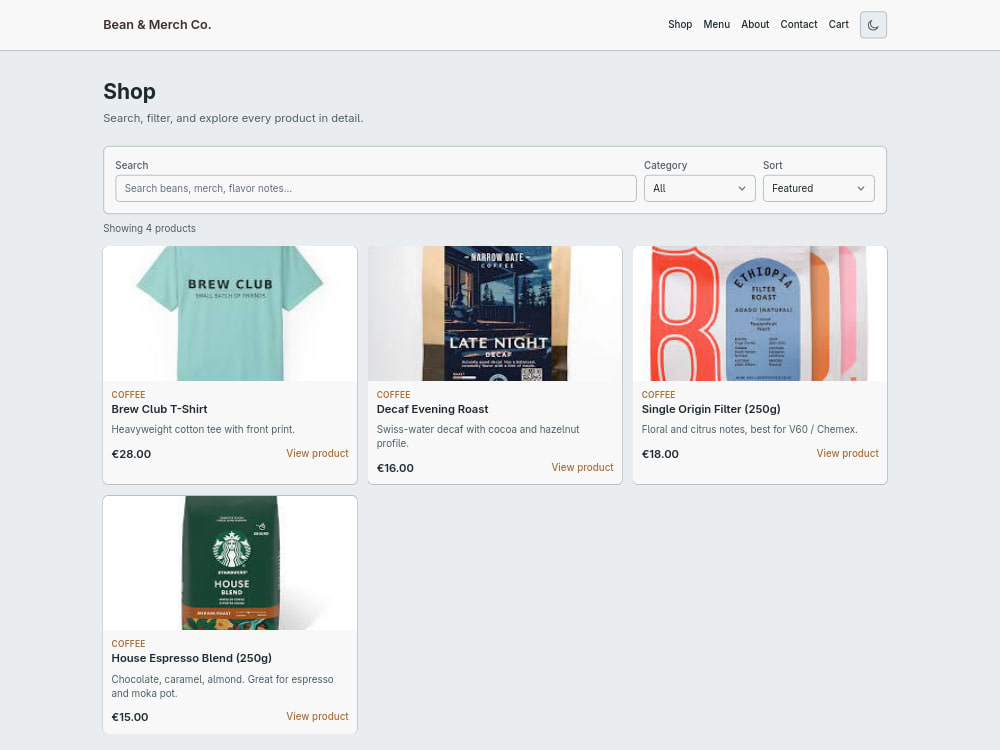Screen dimensions: 1000x750
Task: Expand the Category dropdown set to All
Action: pos(699,188)
